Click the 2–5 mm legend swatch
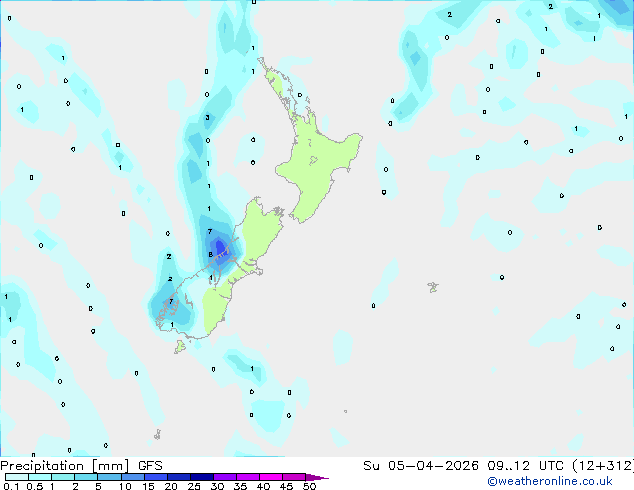 point(87,477)
